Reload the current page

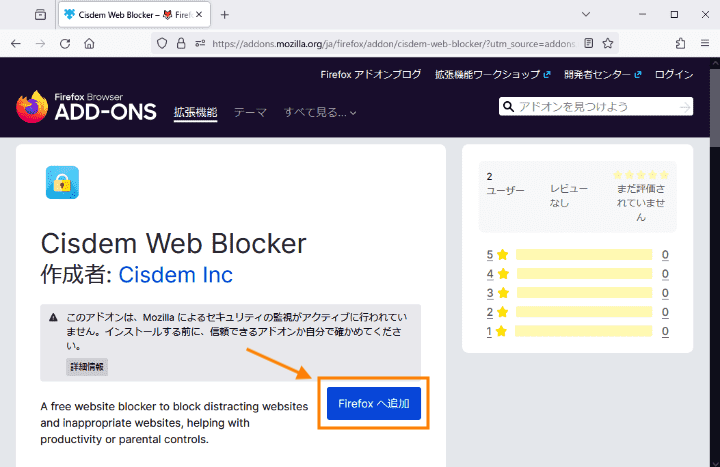click(x=65, y=44)
